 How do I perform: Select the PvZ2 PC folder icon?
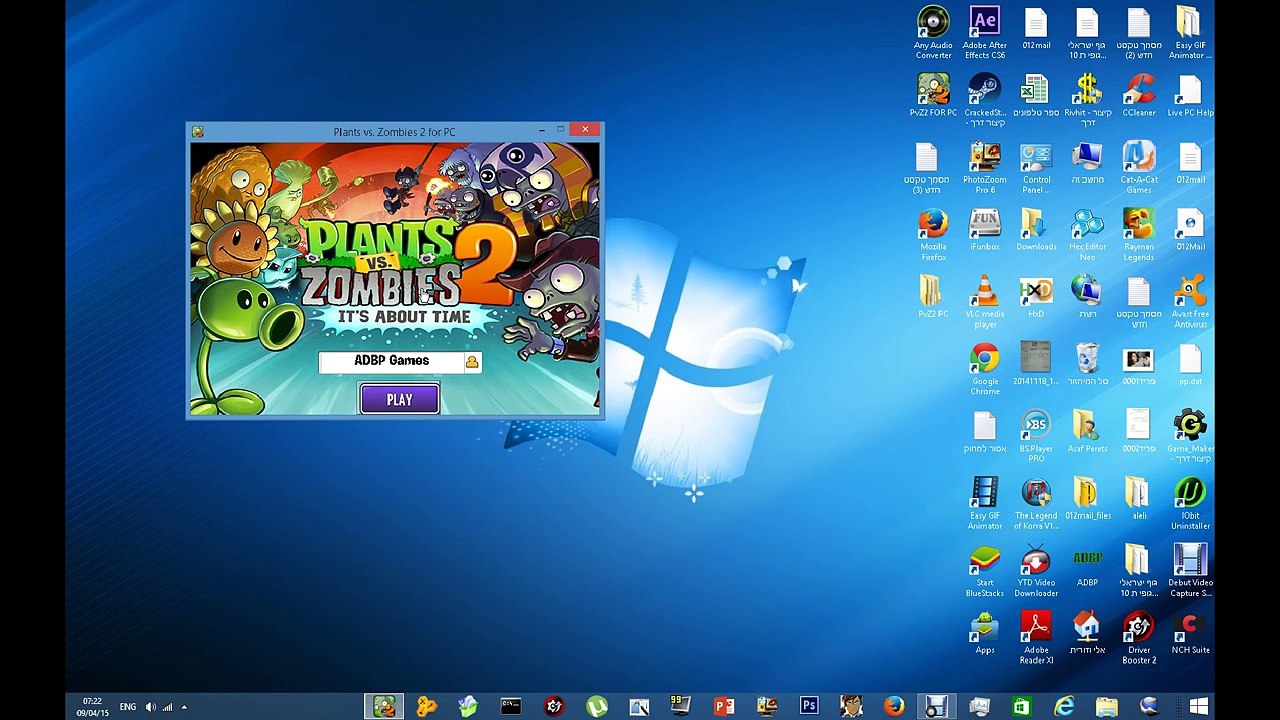click(x=933, y=296)
